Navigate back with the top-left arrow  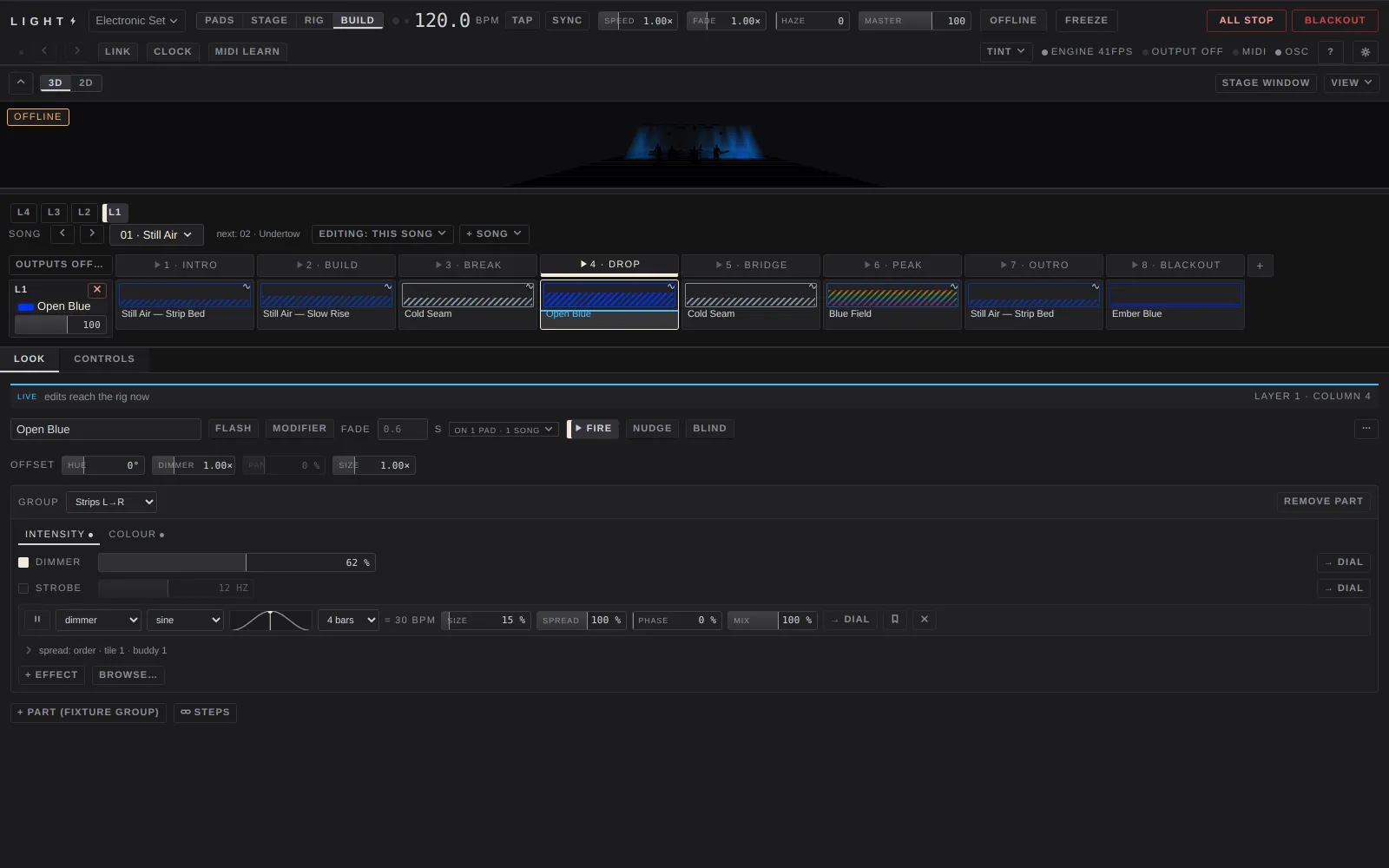point(44,51)
